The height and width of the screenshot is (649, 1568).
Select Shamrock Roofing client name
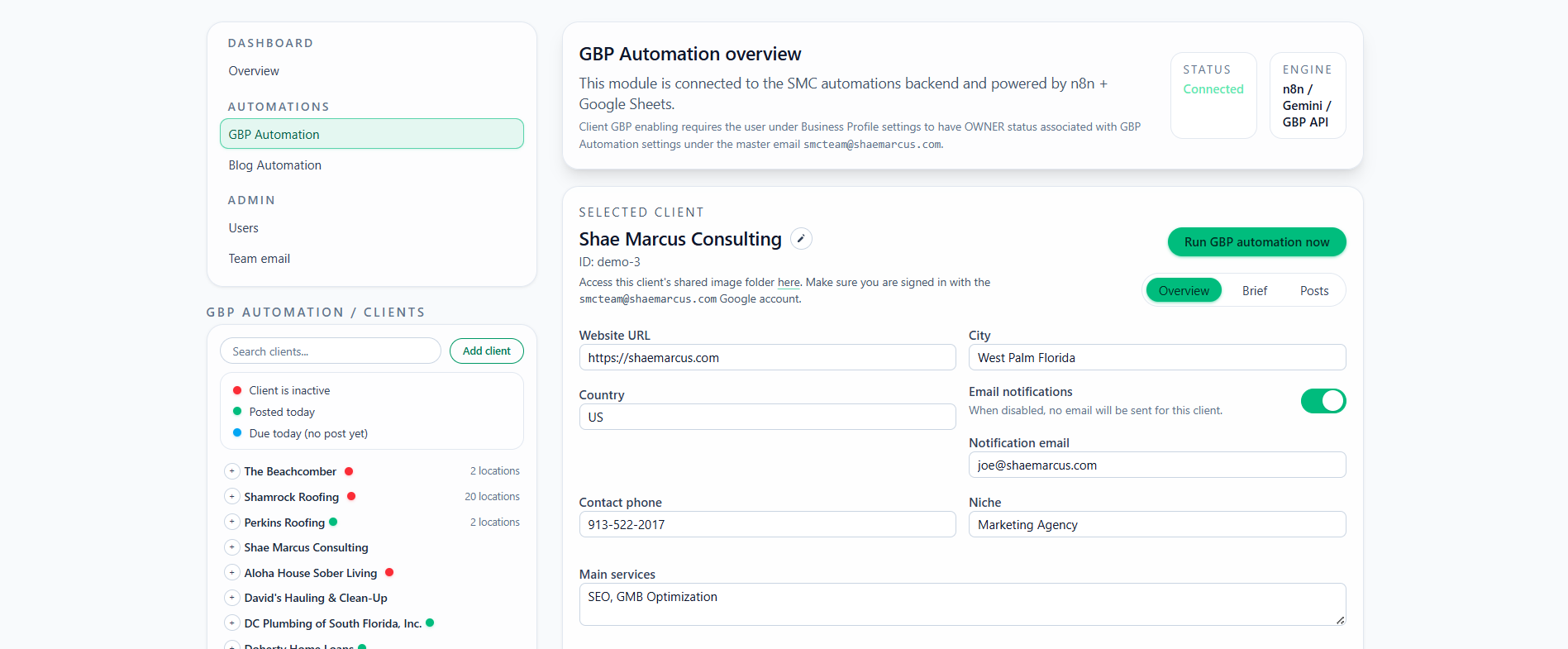point(292,497)
